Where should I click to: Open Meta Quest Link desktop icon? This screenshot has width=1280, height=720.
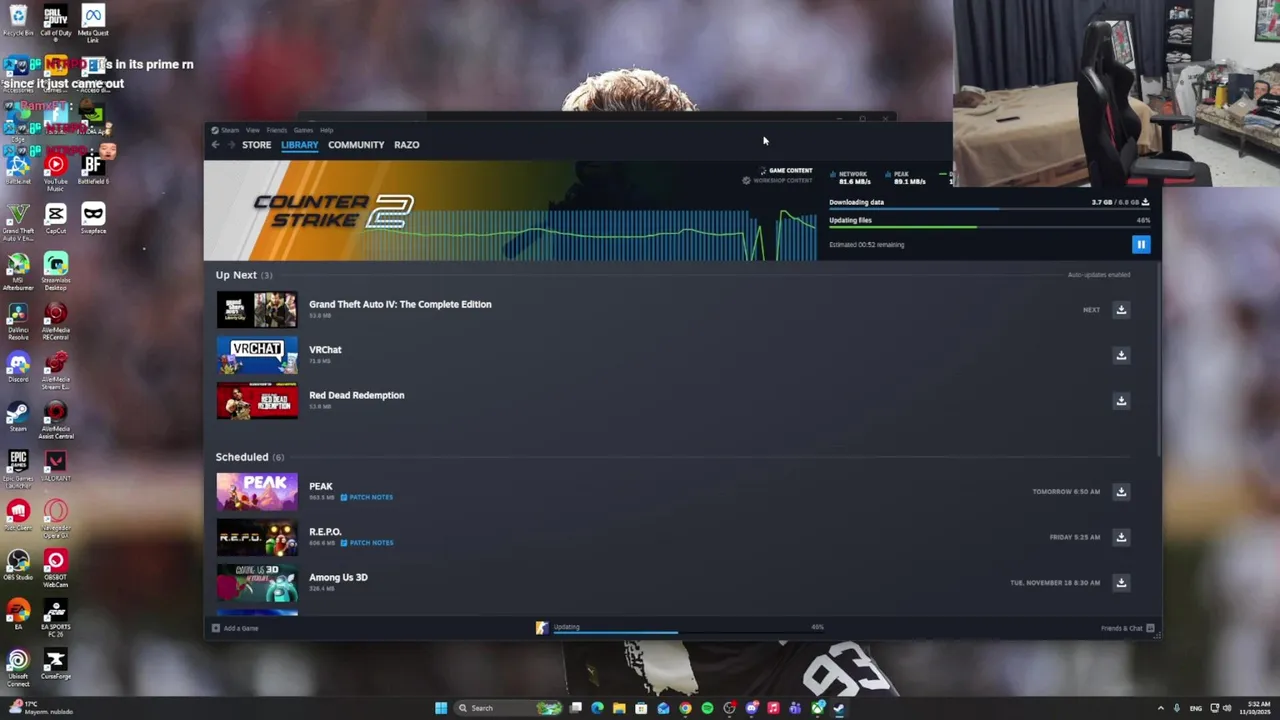93,22
